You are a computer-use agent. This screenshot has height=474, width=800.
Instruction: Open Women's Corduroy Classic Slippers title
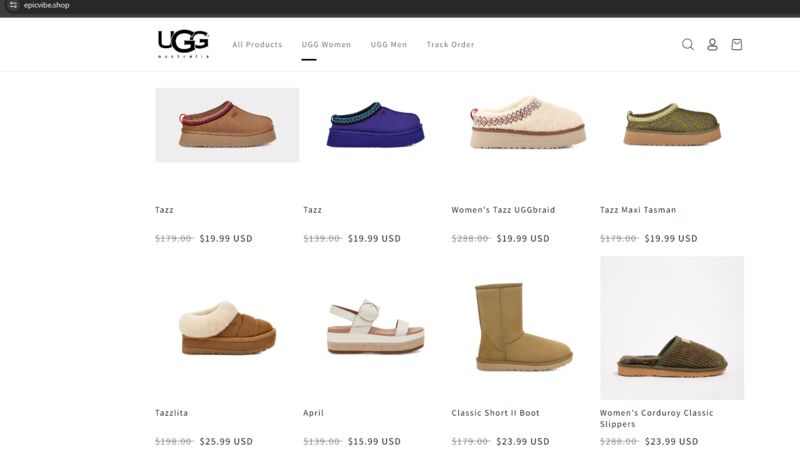coord(657,418)
